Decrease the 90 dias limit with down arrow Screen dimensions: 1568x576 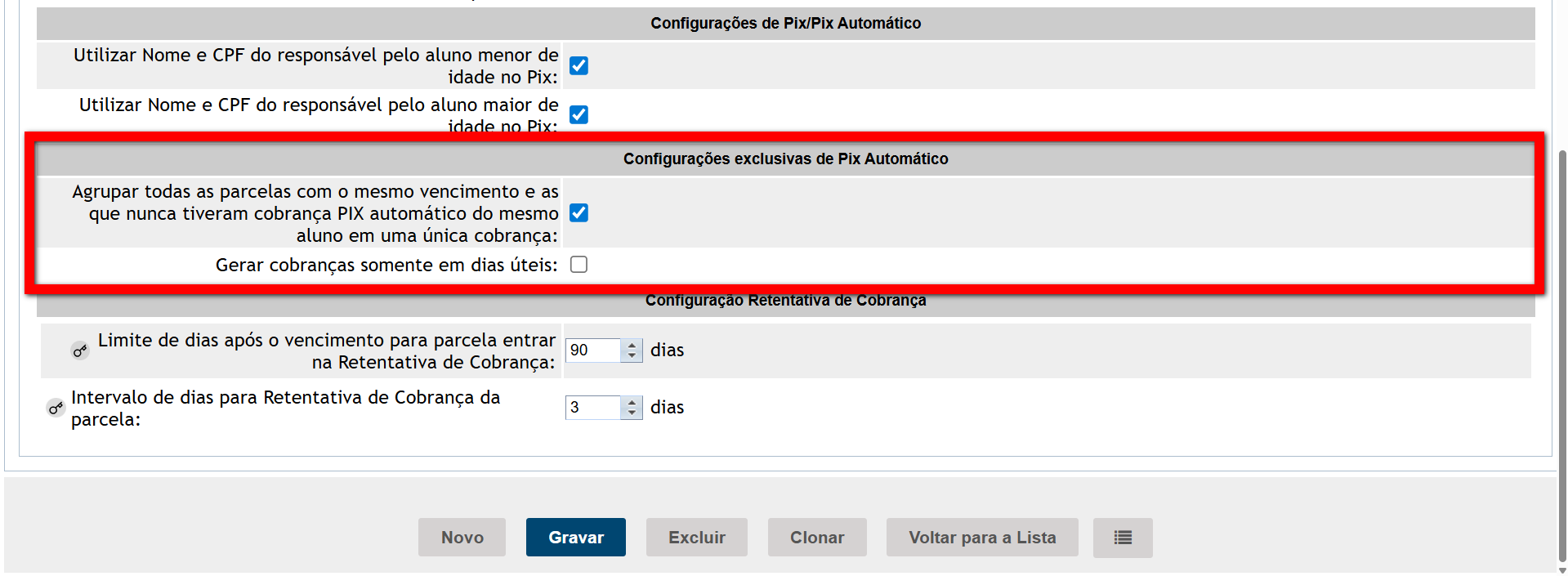point(632,356)
